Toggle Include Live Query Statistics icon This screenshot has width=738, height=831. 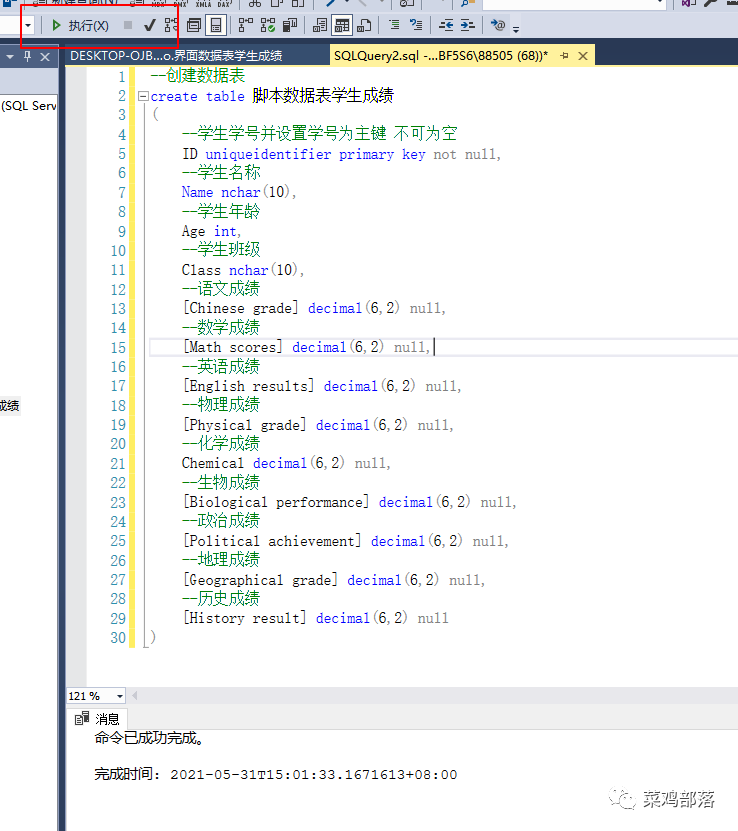(268, 25)
